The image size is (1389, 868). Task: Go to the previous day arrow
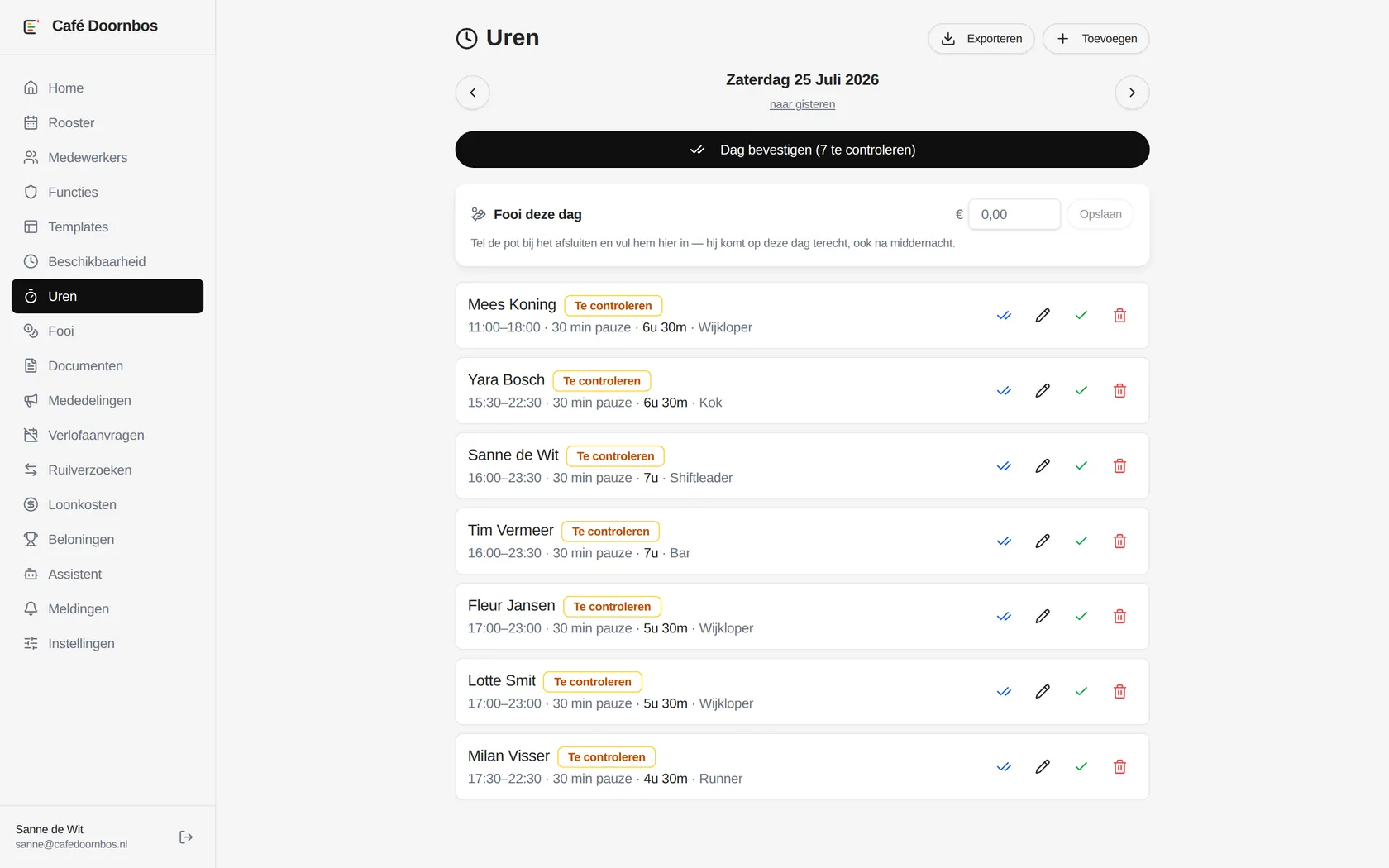[x=472, y=93]
